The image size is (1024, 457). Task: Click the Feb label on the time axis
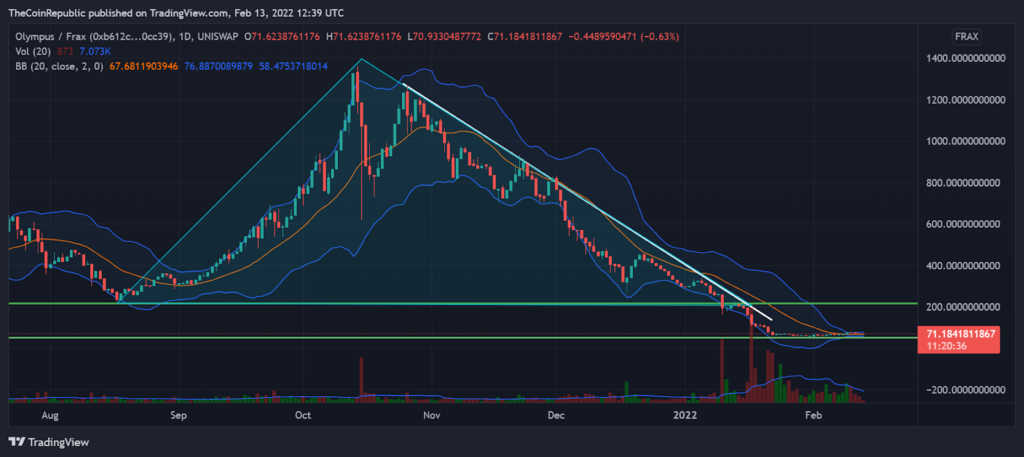(x=812, y=415)
